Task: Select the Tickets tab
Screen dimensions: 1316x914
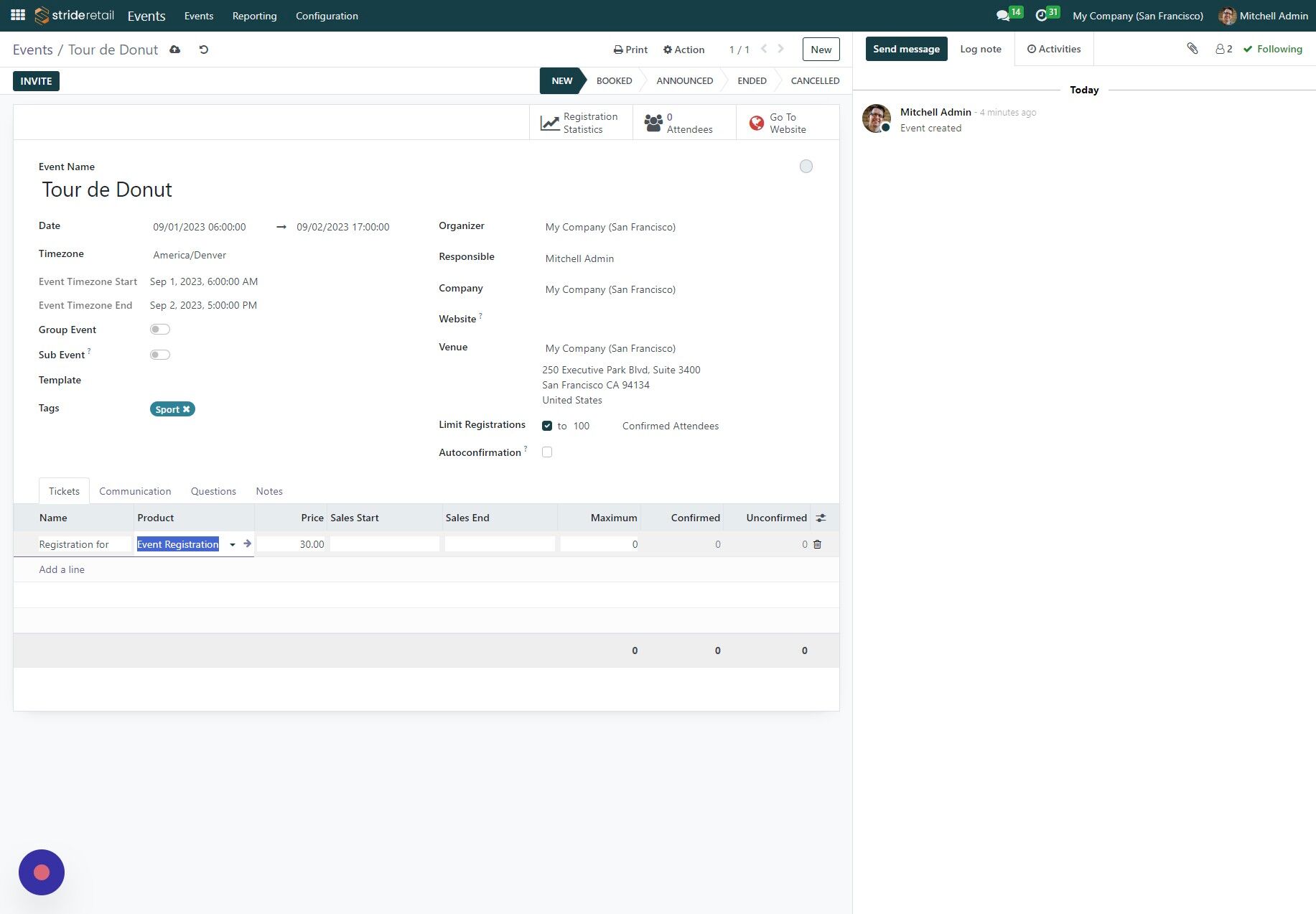Action: coord(64,491)
